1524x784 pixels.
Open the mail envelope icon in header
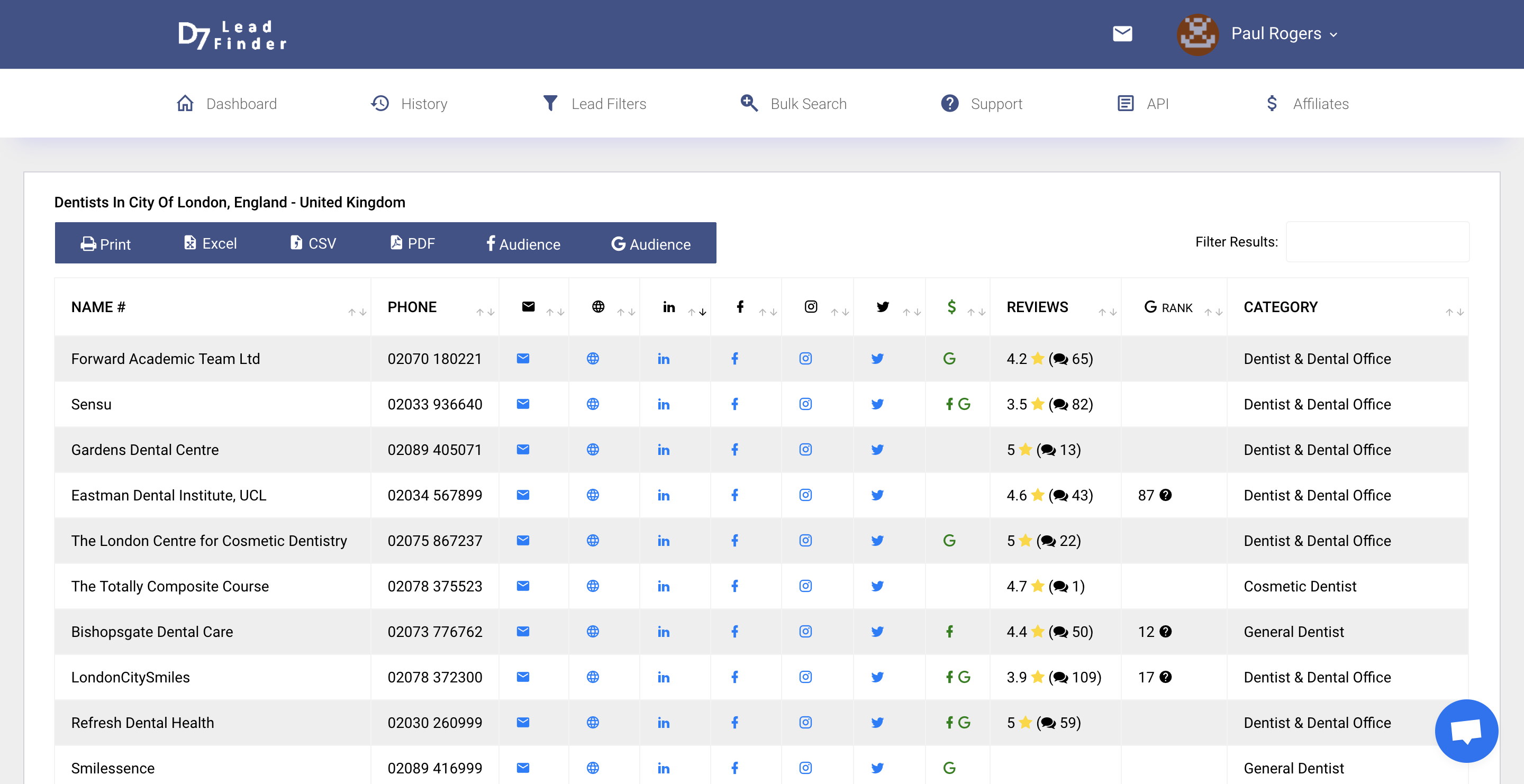1122,34
